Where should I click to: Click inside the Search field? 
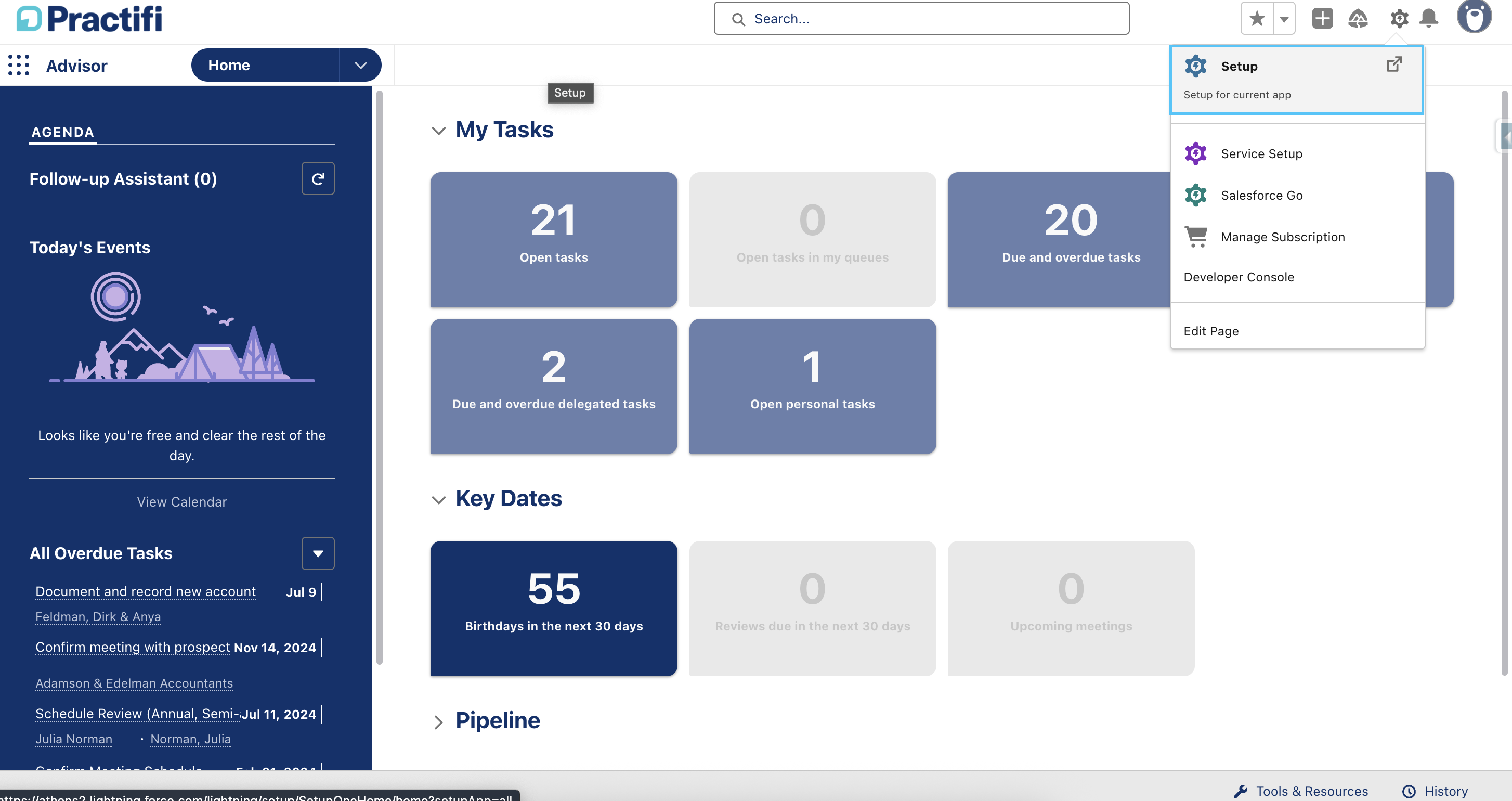point(920,18)
